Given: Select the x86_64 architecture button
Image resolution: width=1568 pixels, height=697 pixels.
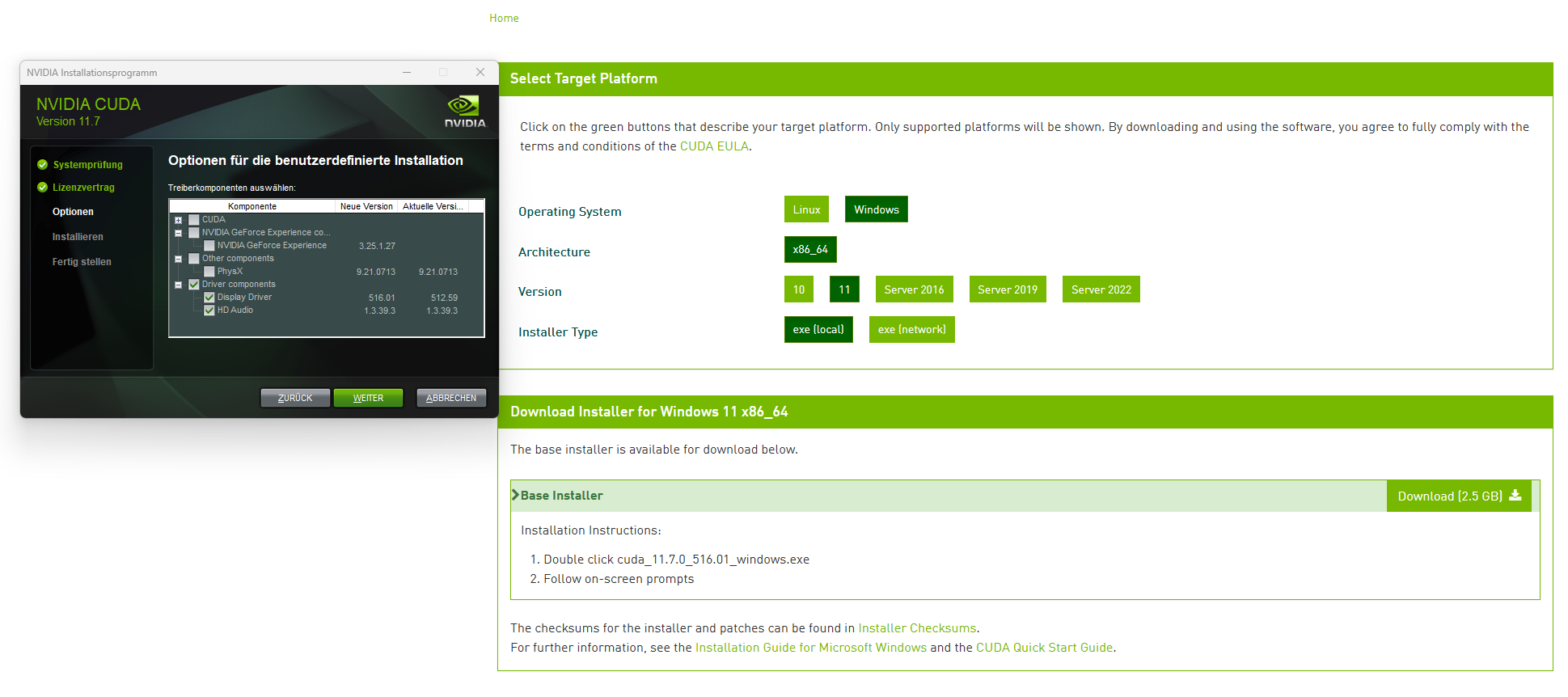Looking at the screenshot, I should pos(810,249).
